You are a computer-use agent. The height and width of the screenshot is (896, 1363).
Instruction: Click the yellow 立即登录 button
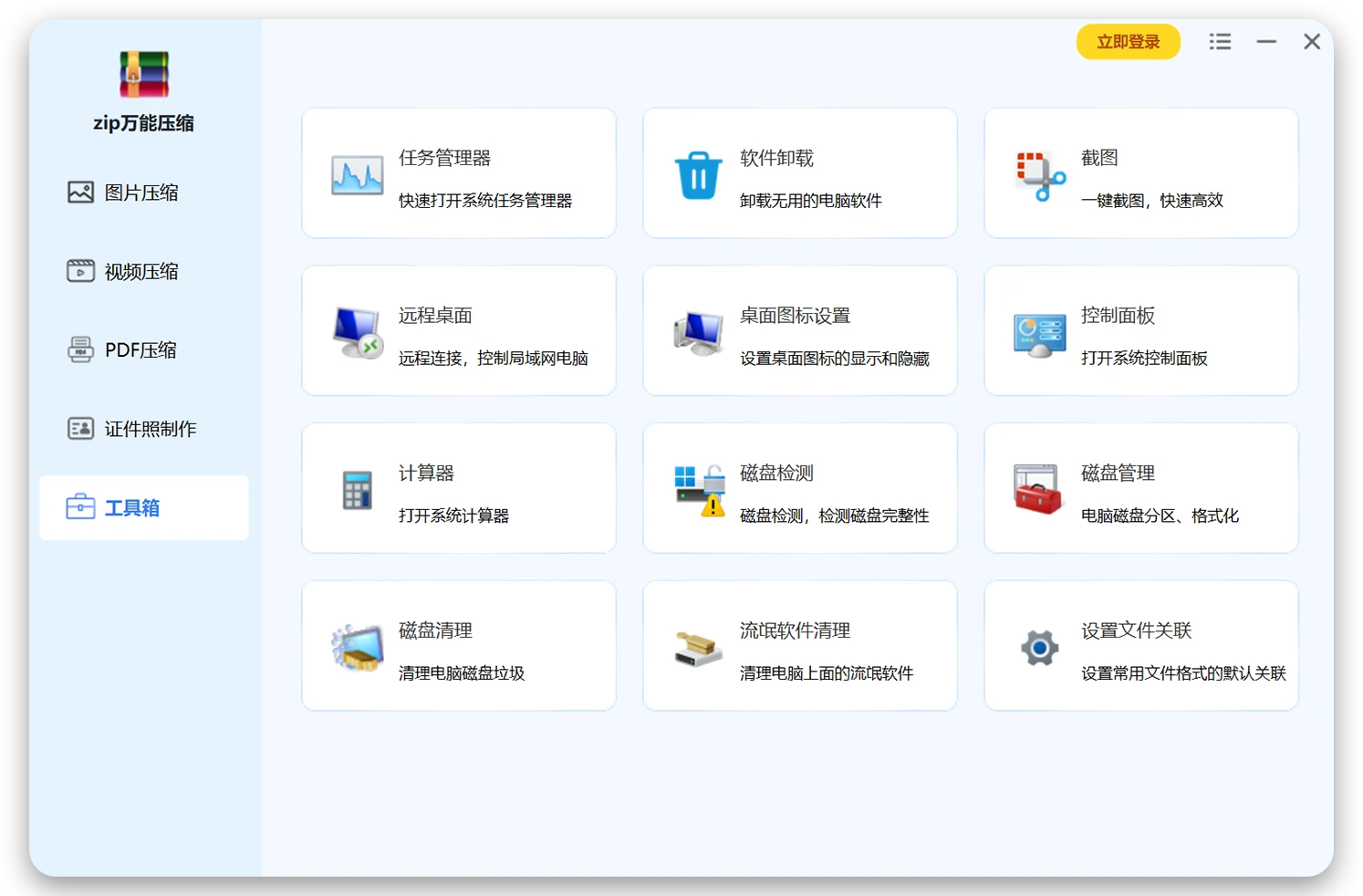coord(1128,42)
